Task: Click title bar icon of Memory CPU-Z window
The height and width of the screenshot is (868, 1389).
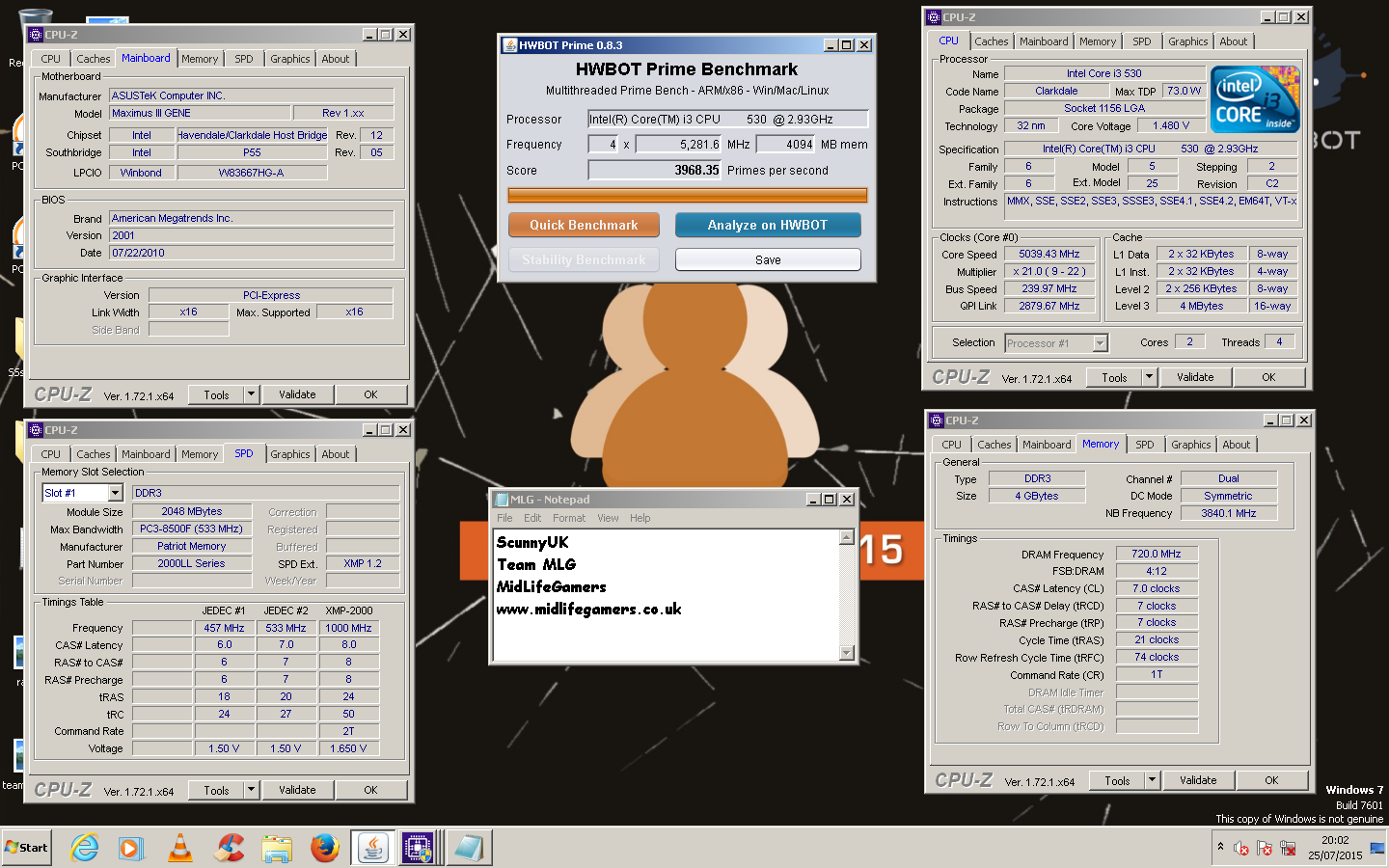Action: (x=936, y=420)
